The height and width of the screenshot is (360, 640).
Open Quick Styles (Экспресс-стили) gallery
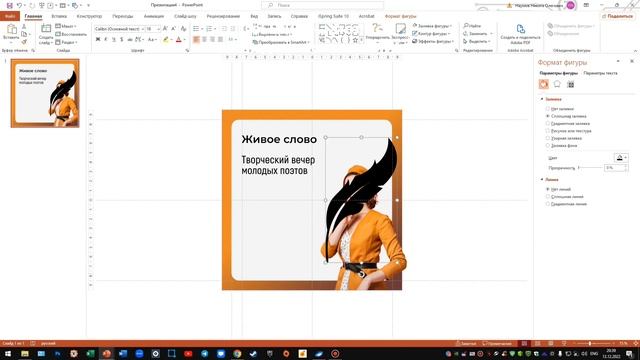click(400, 33)
